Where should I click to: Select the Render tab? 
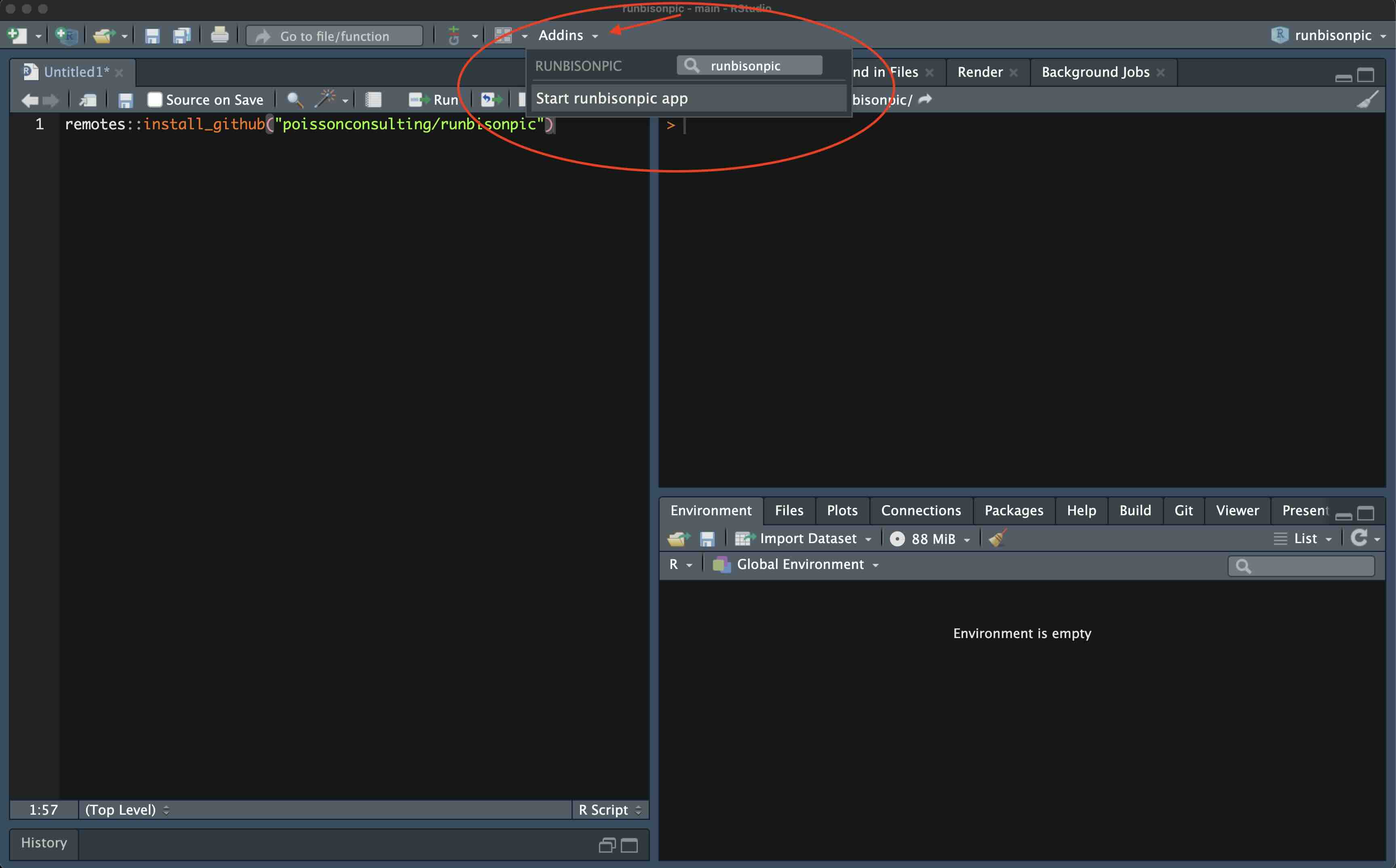[x=979, y=72]
